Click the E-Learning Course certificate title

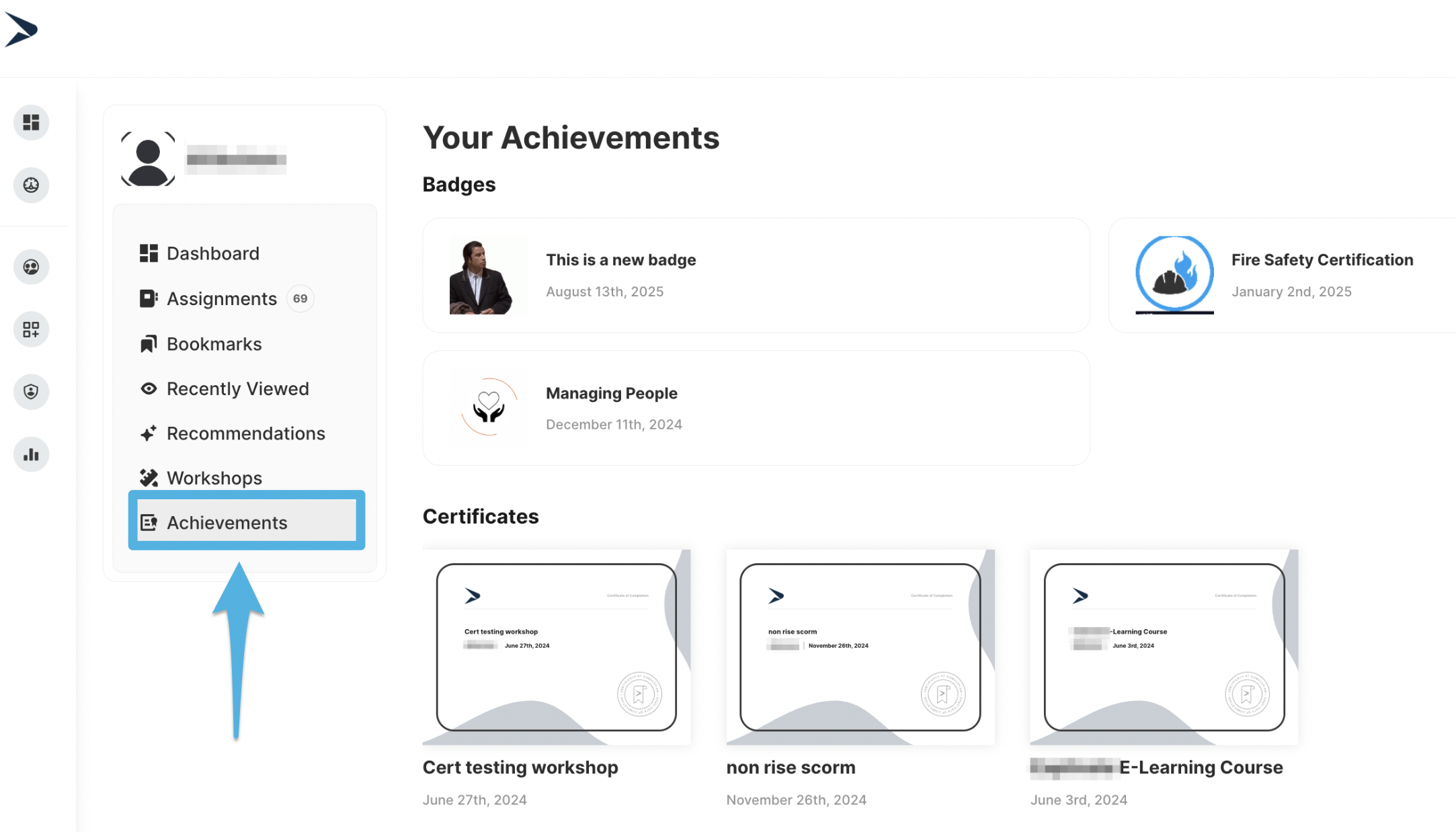click(x=1201, y=767)
